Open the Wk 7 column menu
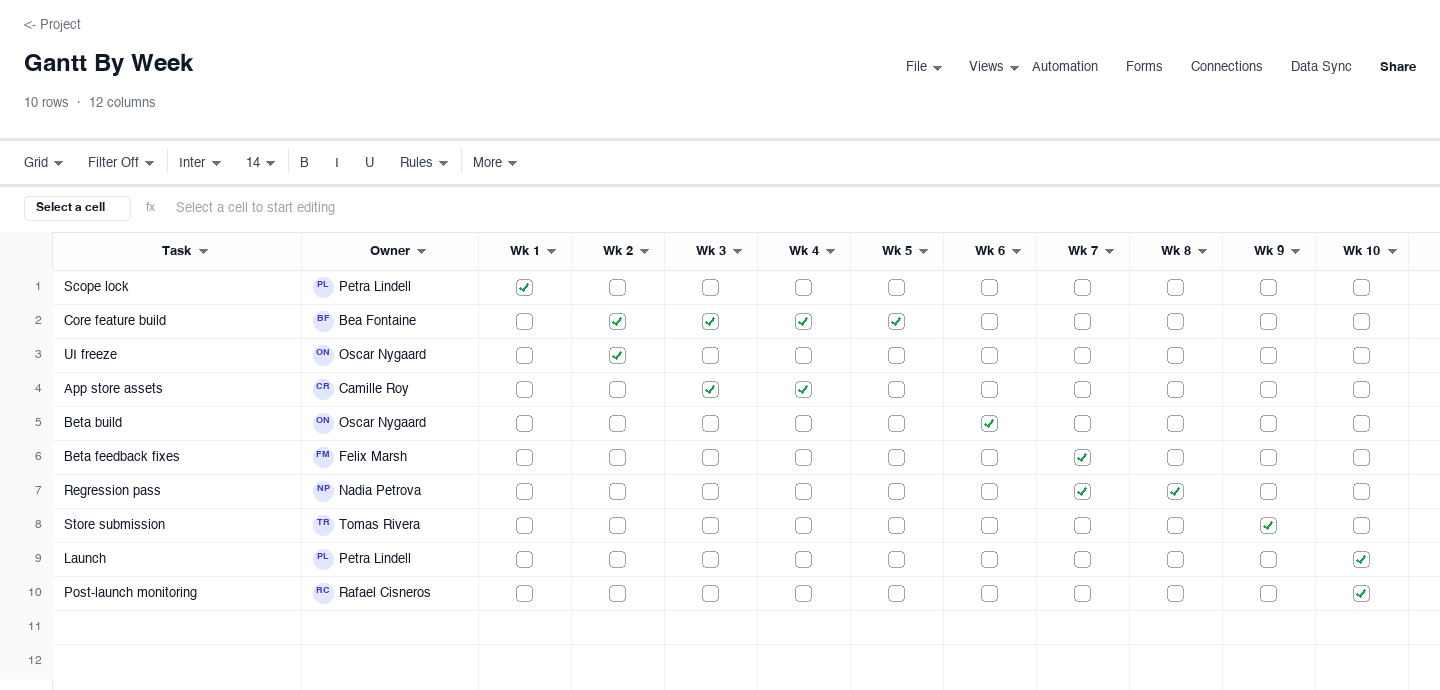 pyautogui.click(x=1109, y=252)
